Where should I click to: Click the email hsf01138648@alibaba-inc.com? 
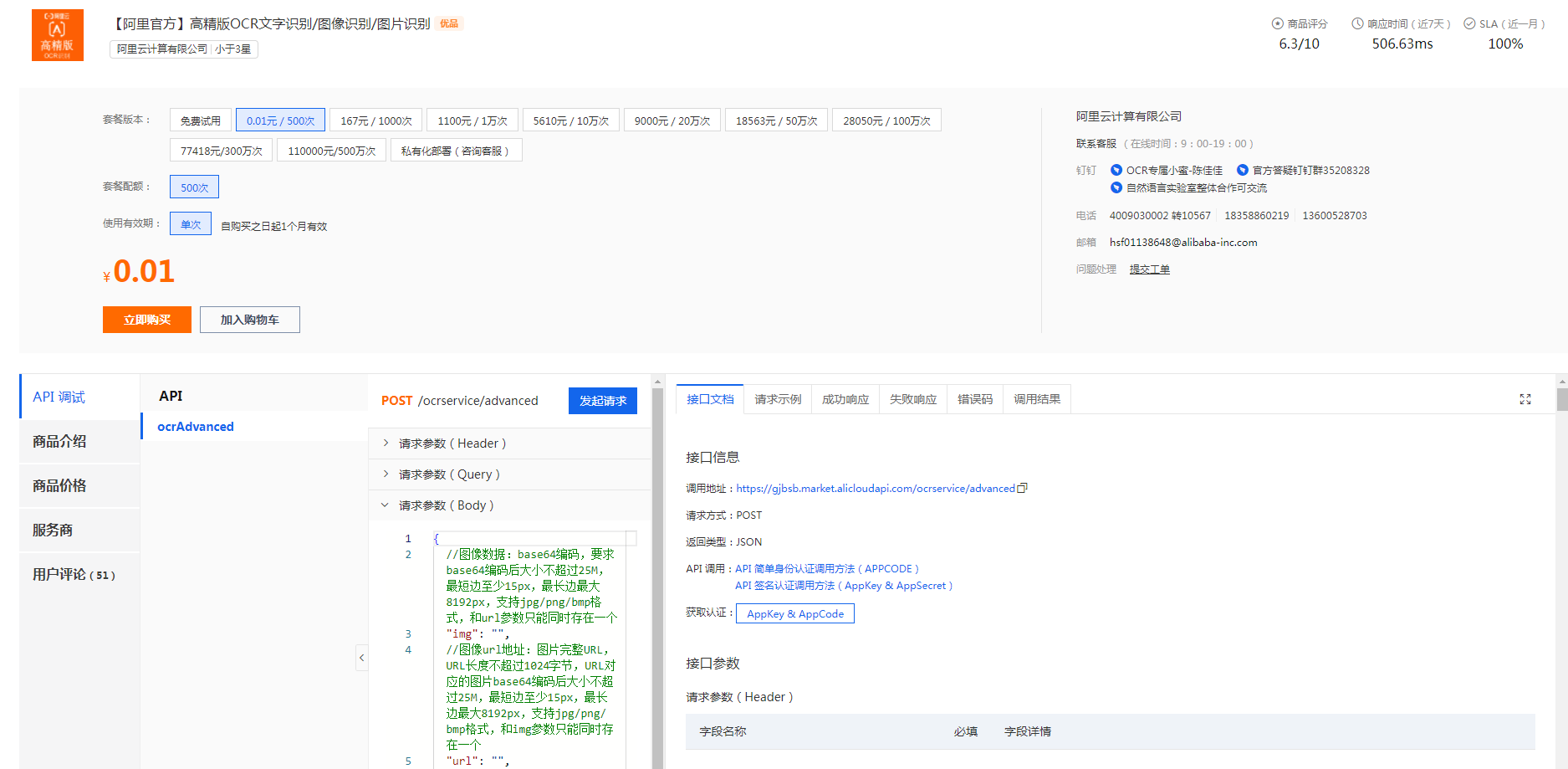click(x=1183, y=243)
